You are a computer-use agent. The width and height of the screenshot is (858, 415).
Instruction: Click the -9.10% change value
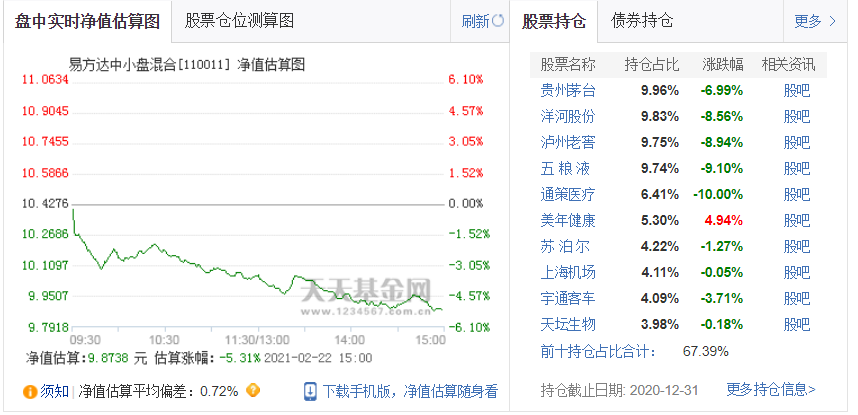[x=722, y=168]
